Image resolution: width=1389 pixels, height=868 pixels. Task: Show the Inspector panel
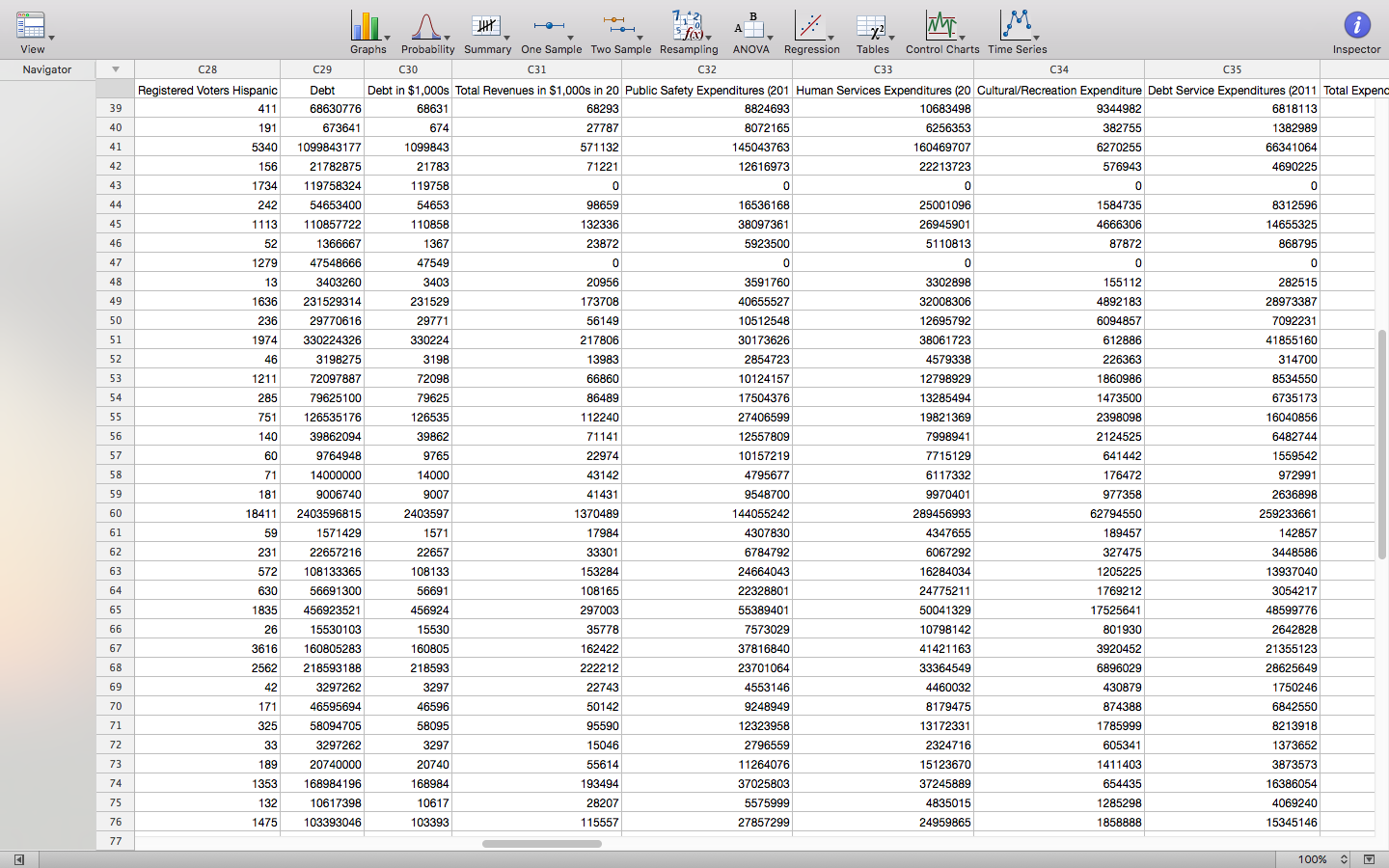[x=1357, y=26]
